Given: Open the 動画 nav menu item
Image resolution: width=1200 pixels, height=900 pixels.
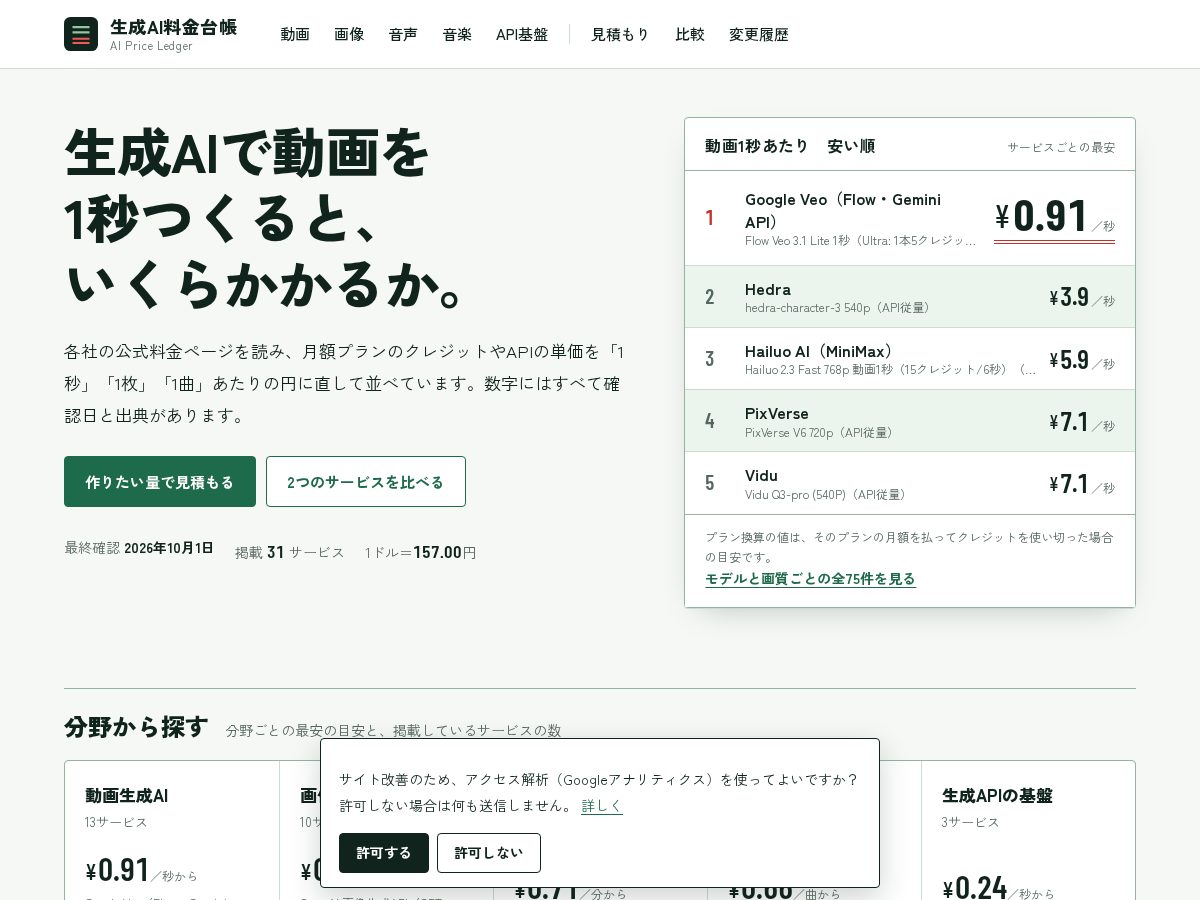Looking at the screenshot, I should (x=295, y=34).
